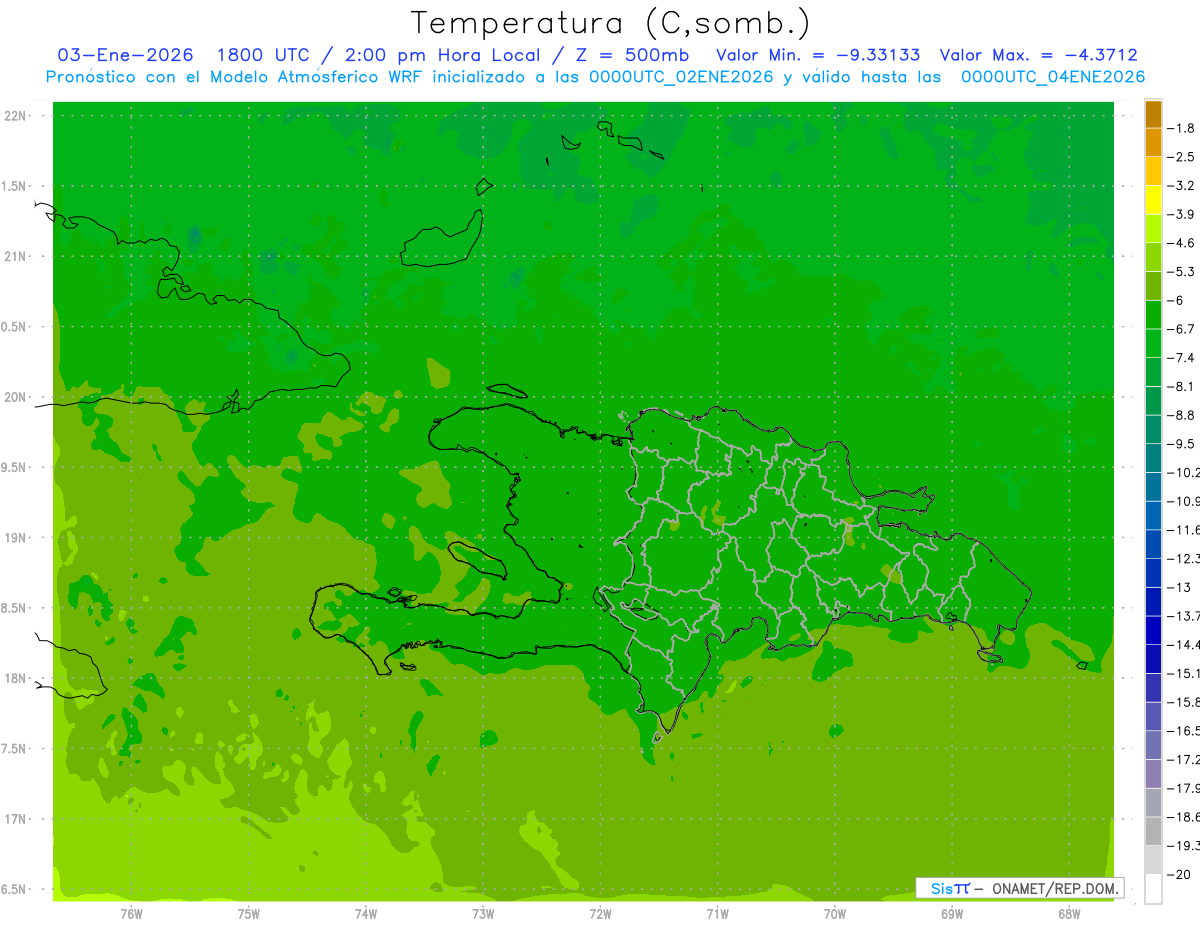Pick the orange swatch between -1.8 and -2.5
The width and height of the screenshot is (1200, 927).
[1153, 143]
